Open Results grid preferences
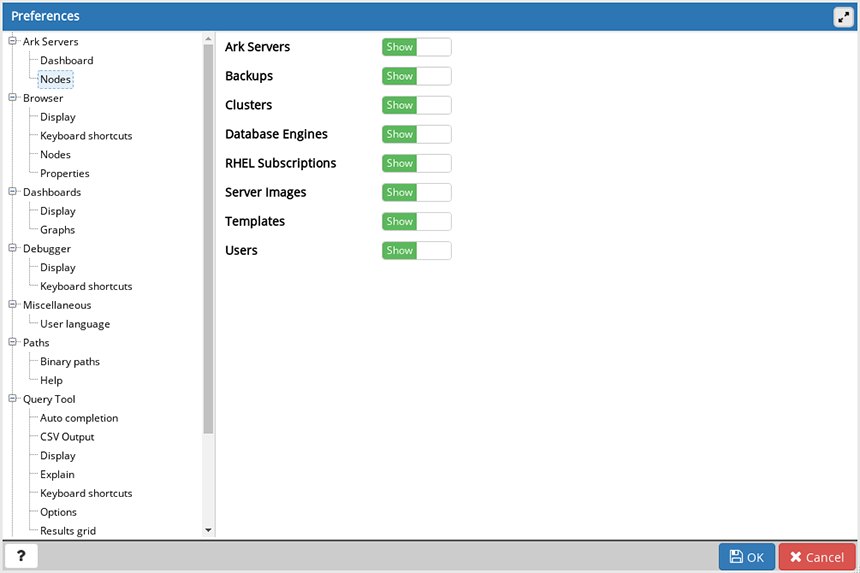The image size is (860, 573). (68, 531)
